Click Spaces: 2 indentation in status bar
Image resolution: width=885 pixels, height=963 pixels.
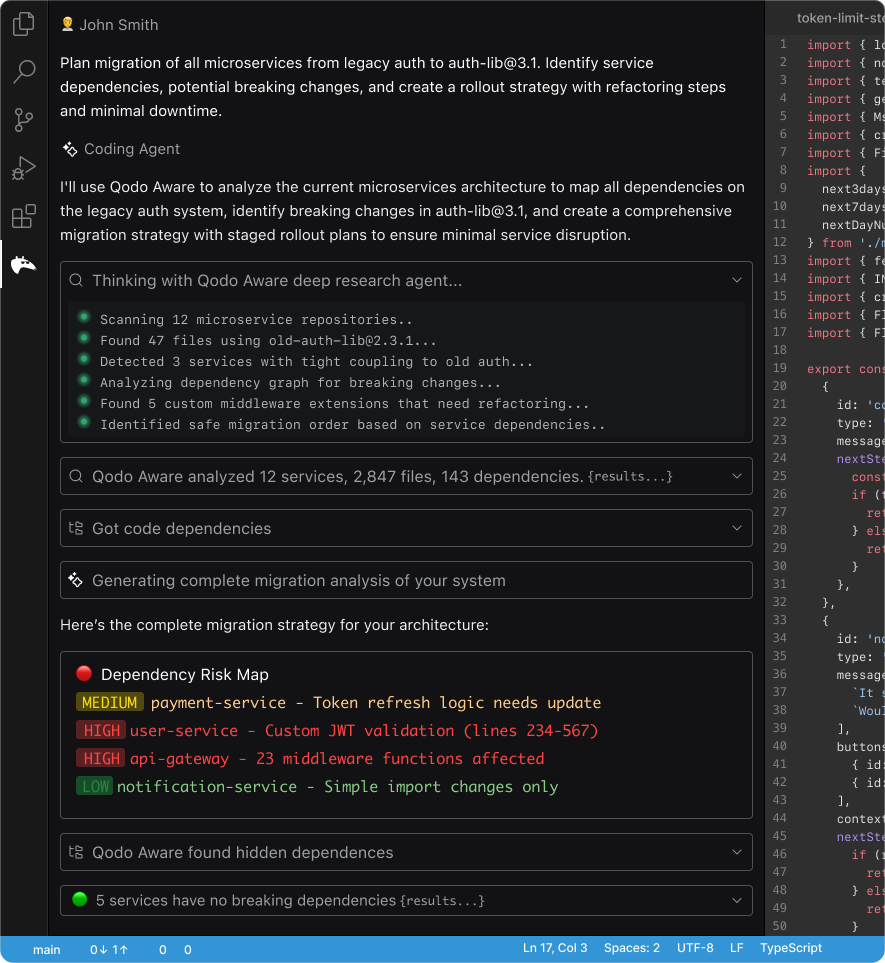point(632,948)
